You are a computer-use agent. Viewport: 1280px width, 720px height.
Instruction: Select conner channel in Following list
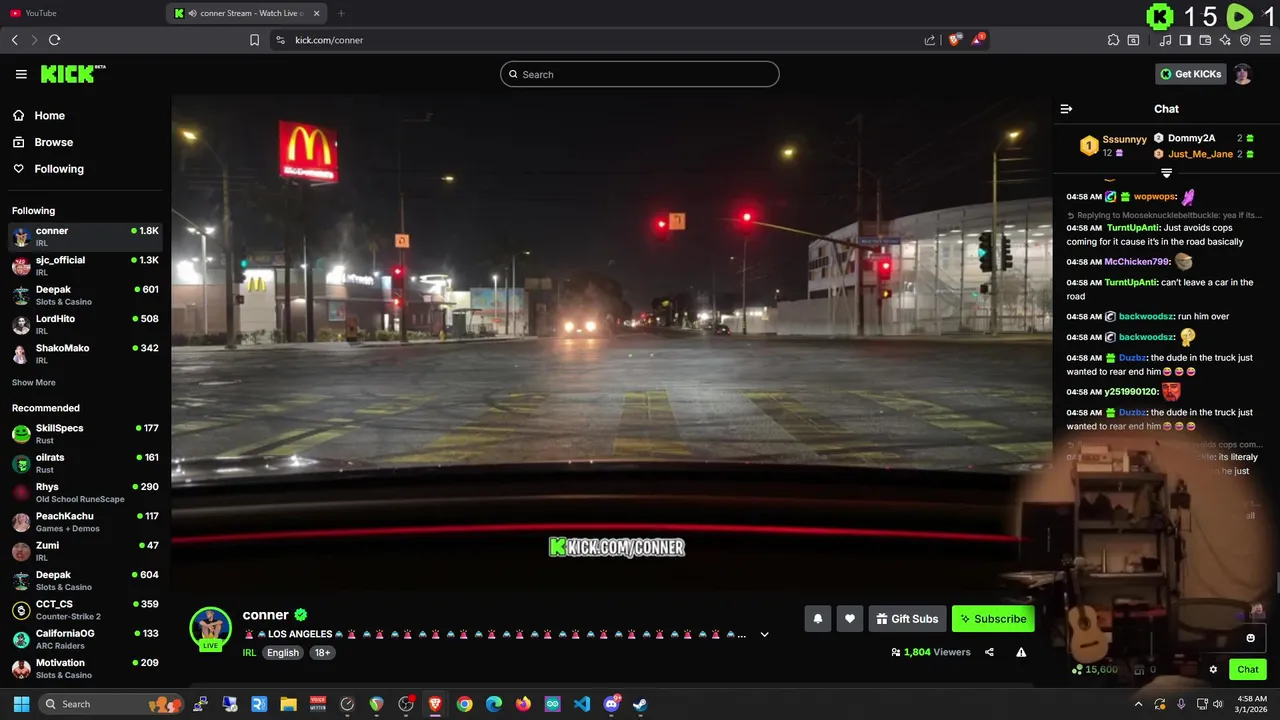click(85, 236)
